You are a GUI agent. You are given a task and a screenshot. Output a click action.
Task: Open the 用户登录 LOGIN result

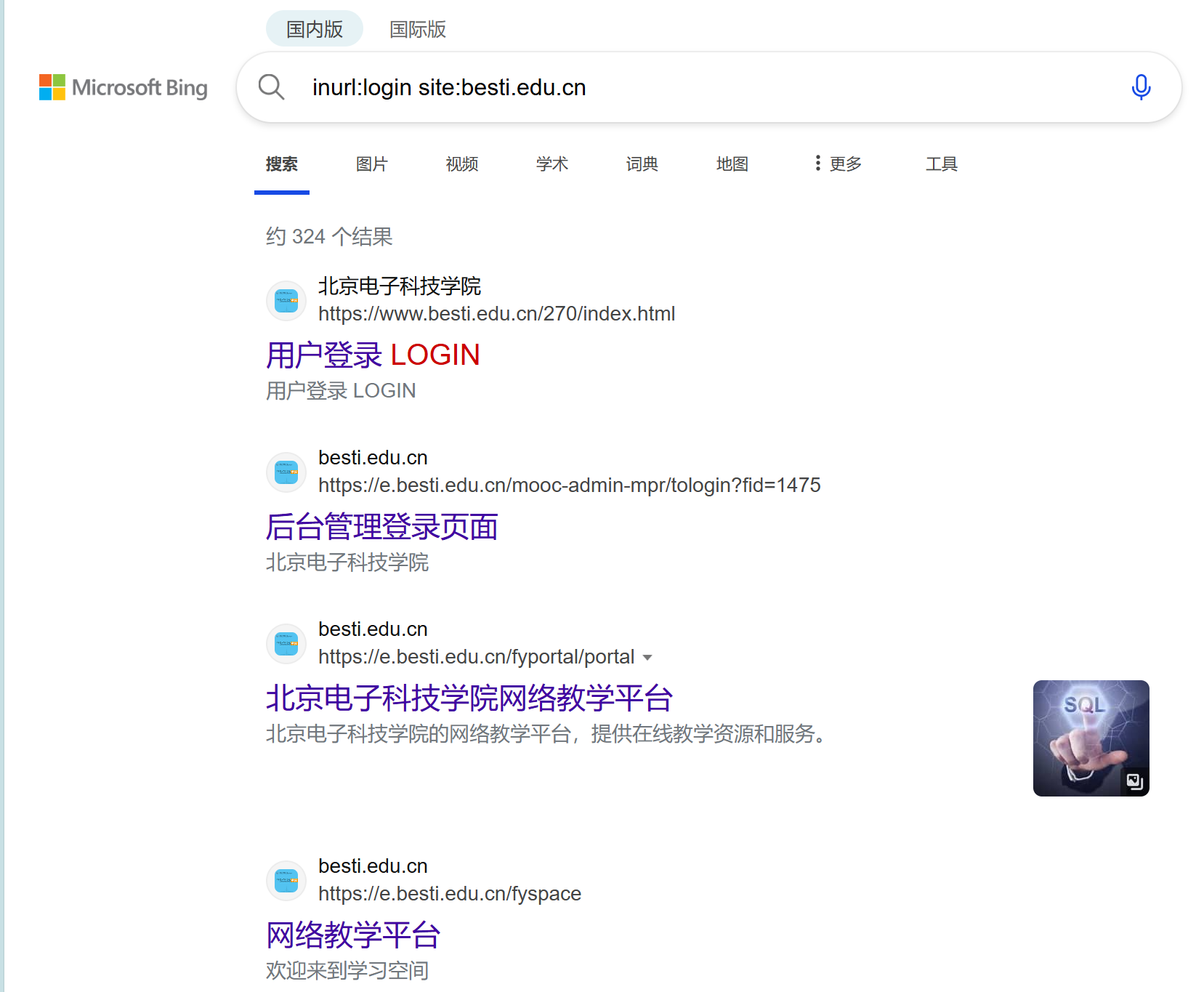(x=373, y=355)
